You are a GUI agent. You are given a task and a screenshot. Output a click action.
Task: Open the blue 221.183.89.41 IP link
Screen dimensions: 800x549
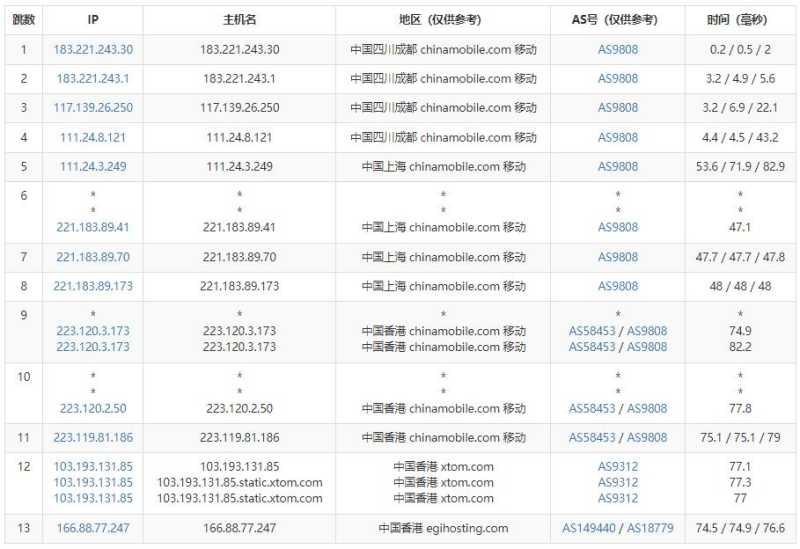[93, 227]
